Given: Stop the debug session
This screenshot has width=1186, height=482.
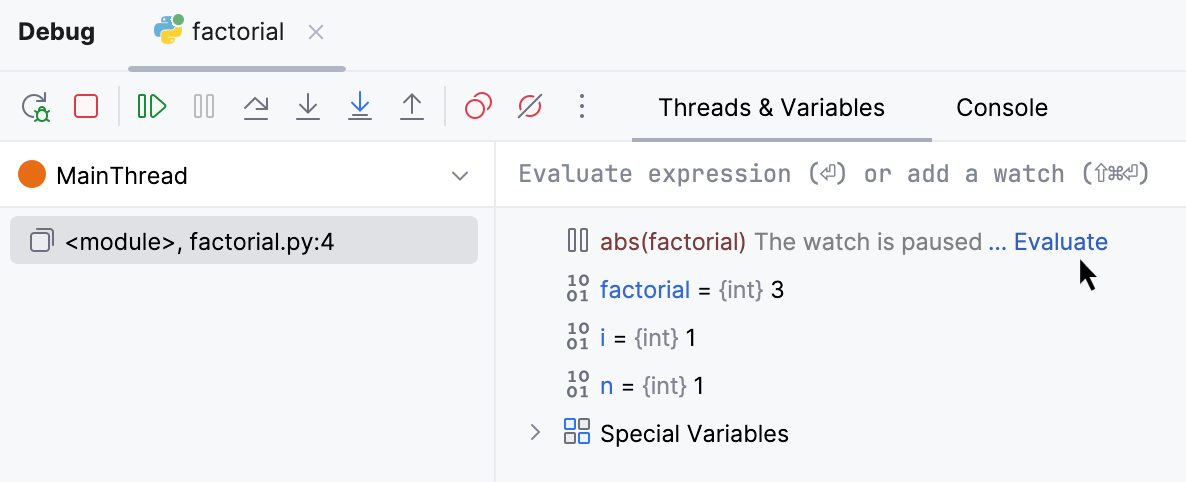Looking at the screenshot, I should click(x=86, y=106).
